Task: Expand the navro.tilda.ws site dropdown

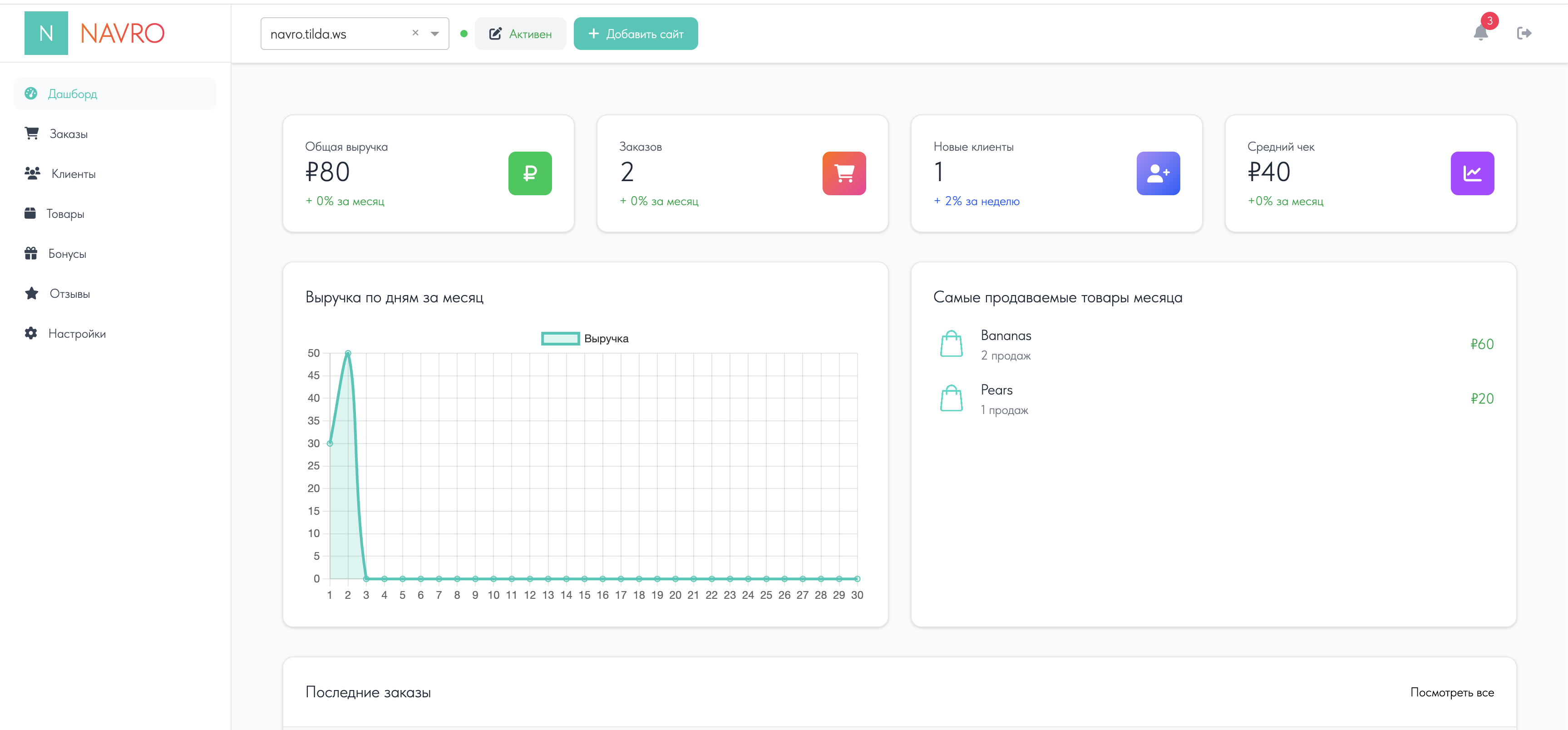Action: click(434, 34)
